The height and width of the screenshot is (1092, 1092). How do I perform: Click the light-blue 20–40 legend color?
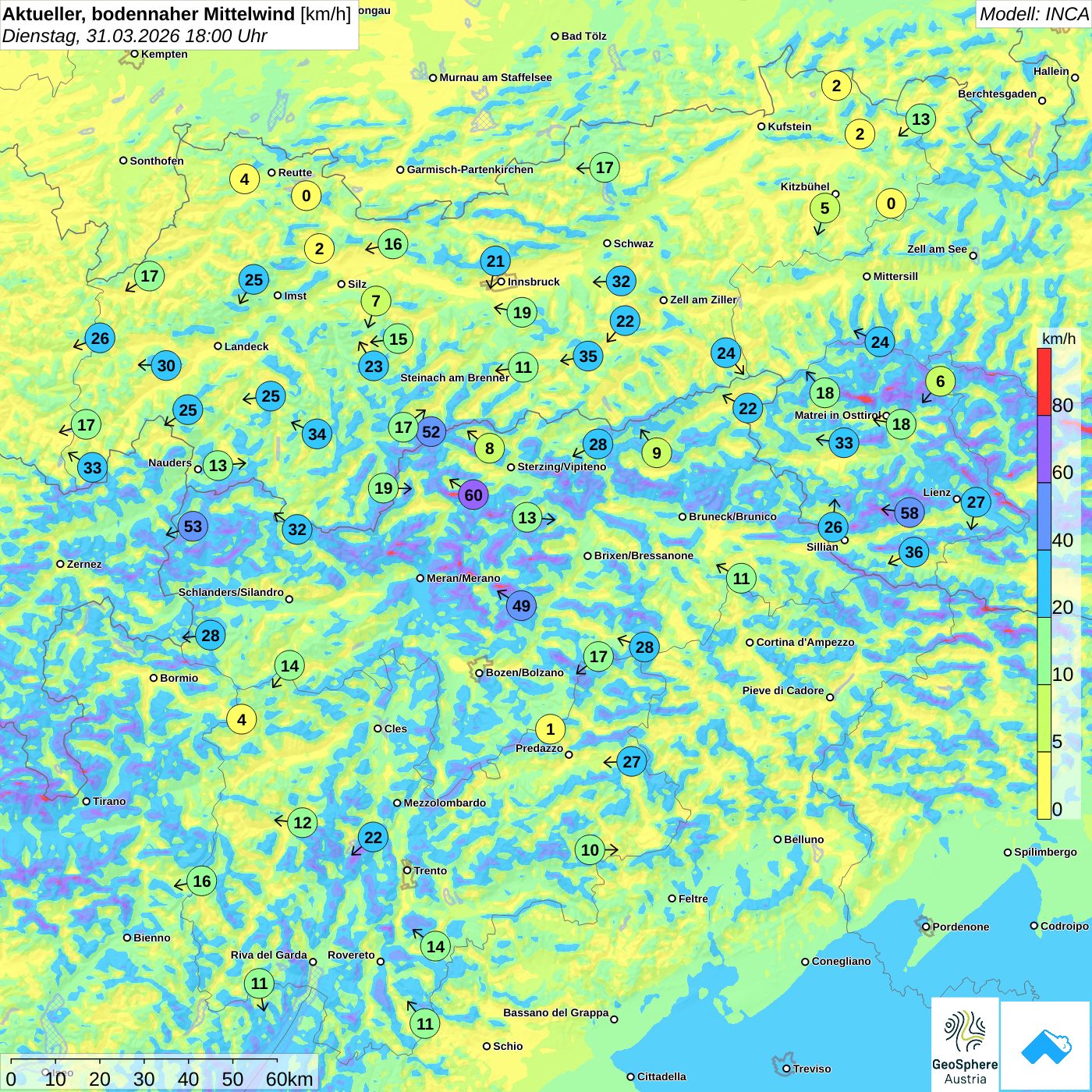pos(1044,583)
